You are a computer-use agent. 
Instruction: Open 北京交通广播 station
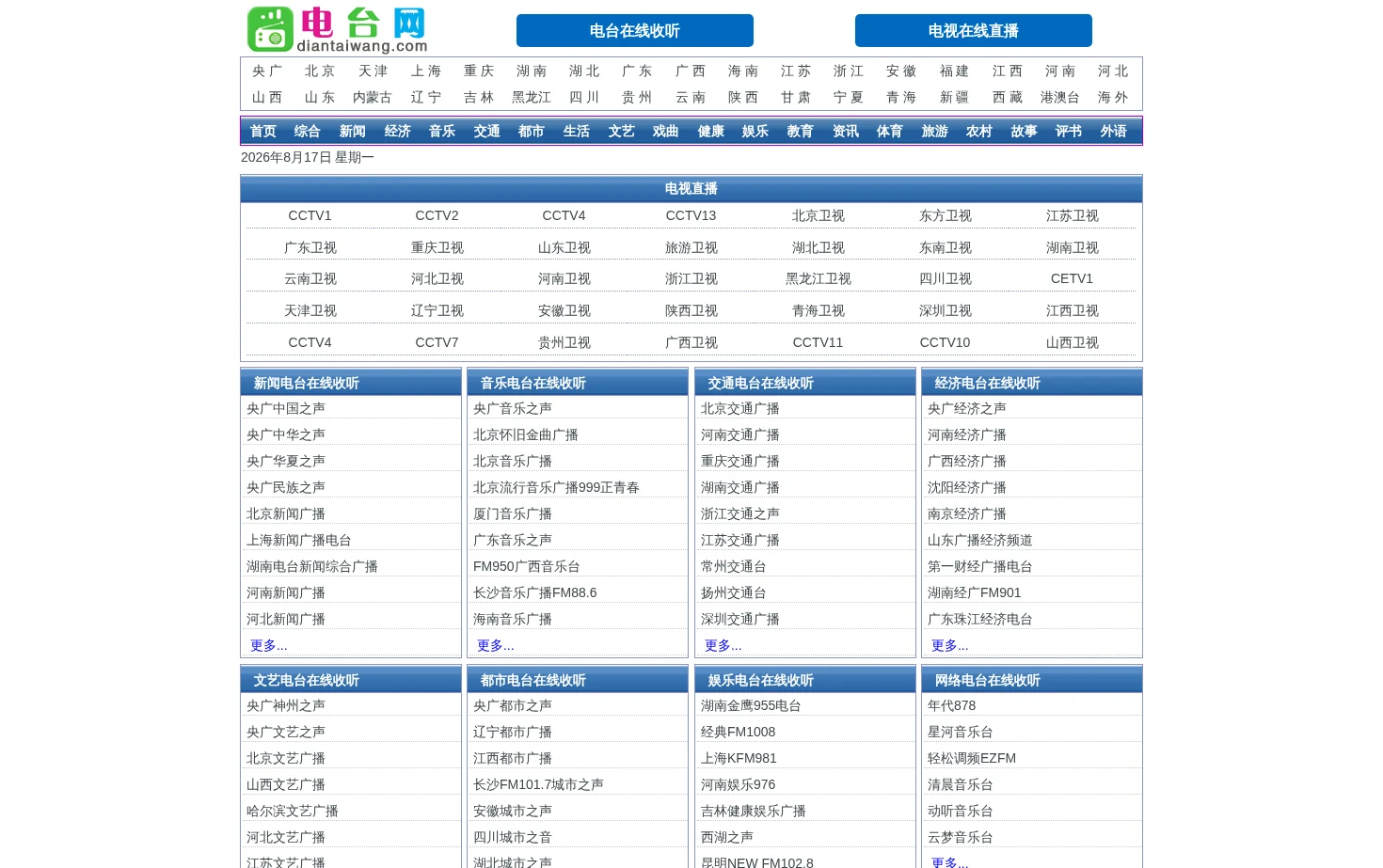pyautogui.click(x=740, y=408)
